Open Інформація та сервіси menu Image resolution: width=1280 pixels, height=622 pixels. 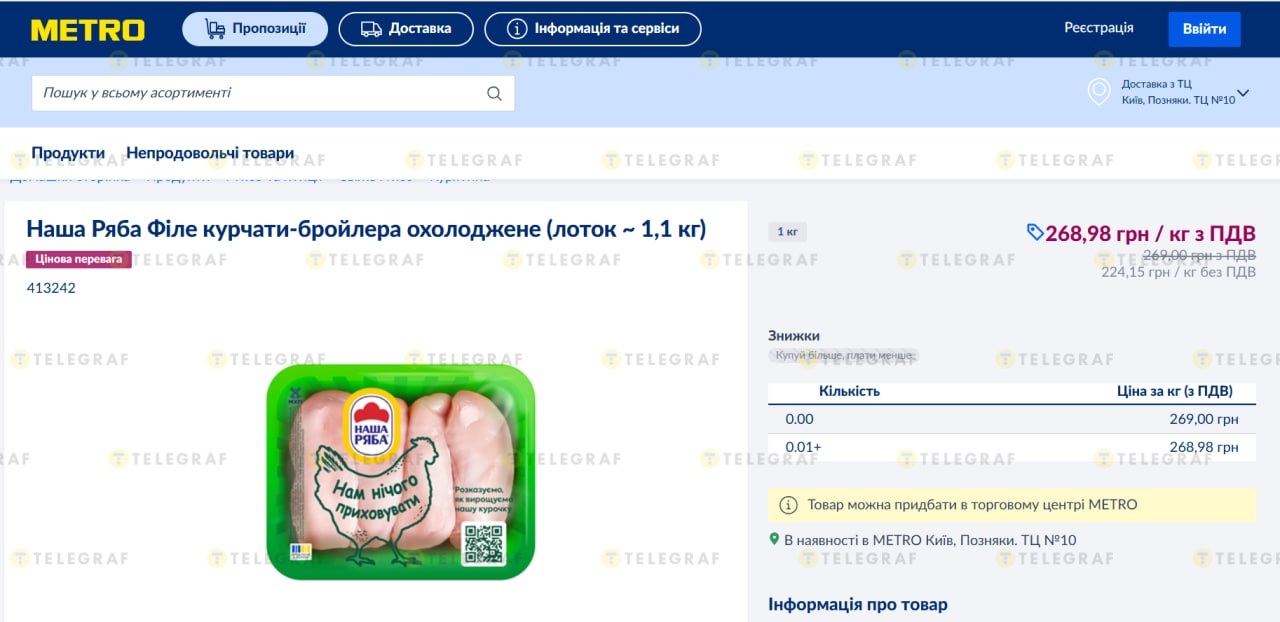[593, 29]
